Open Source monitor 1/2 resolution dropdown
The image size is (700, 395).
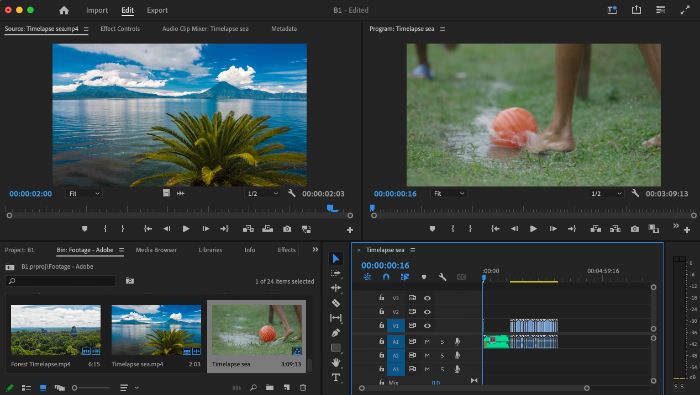263,193
